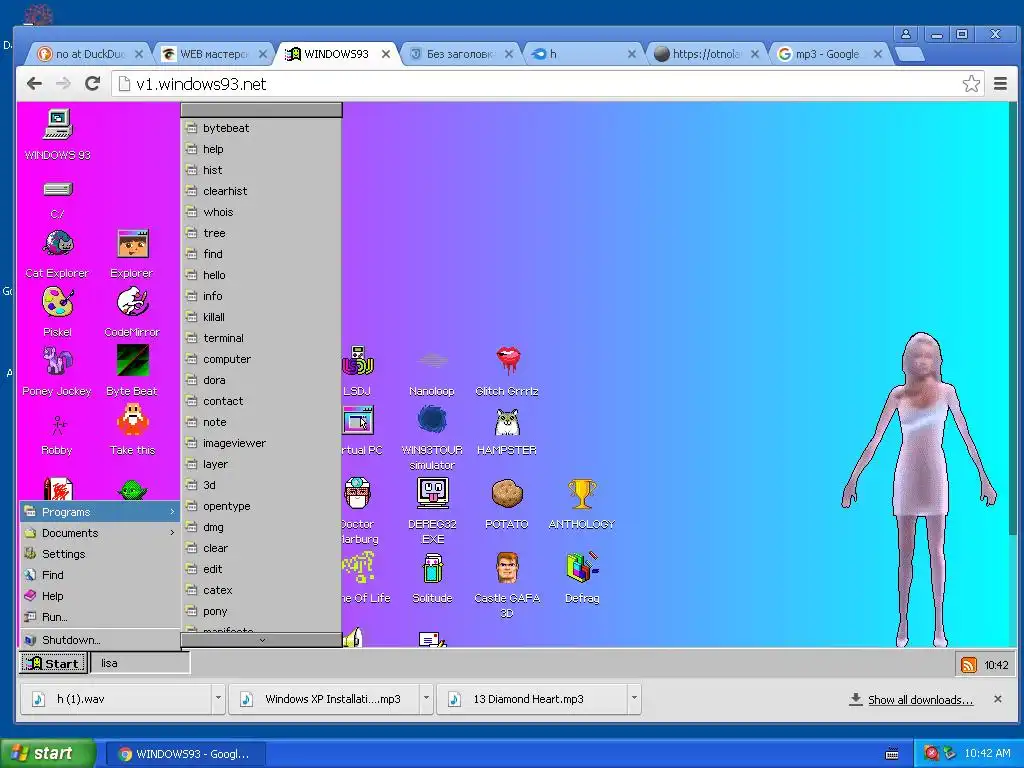Switch to the https://otnolat tab
Image resolution: width=1024 pixels, height=768 pixels.
(x=705, y=54)
